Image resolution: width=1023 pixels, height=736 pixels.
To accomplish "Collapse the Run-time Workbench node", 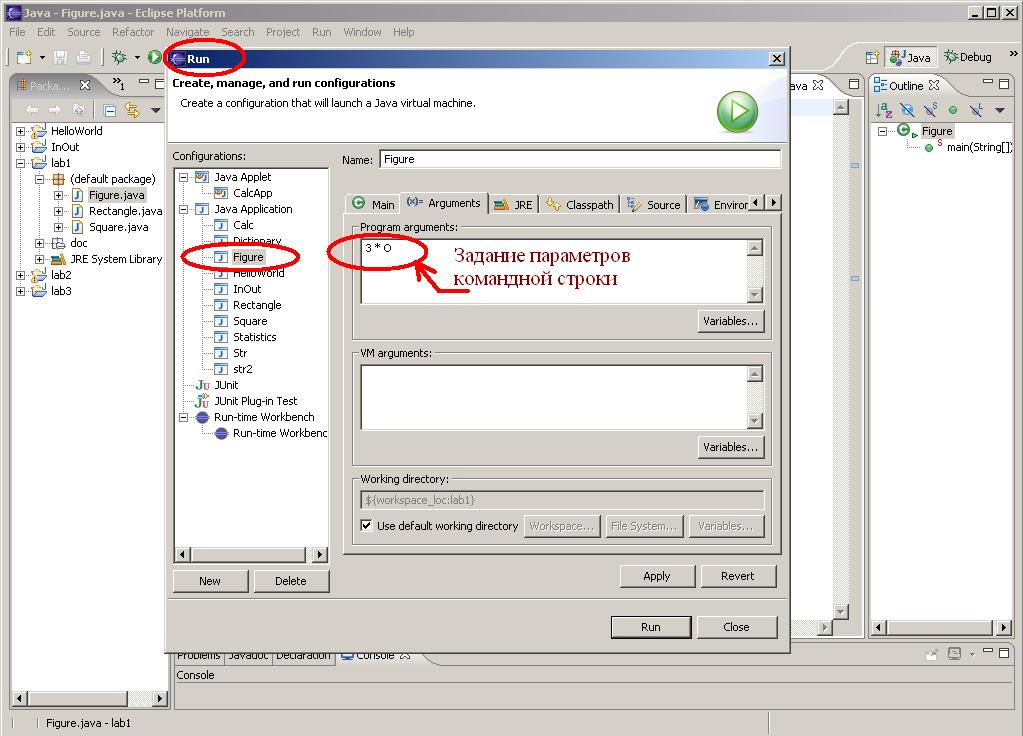I will click(x=183, y=418).
